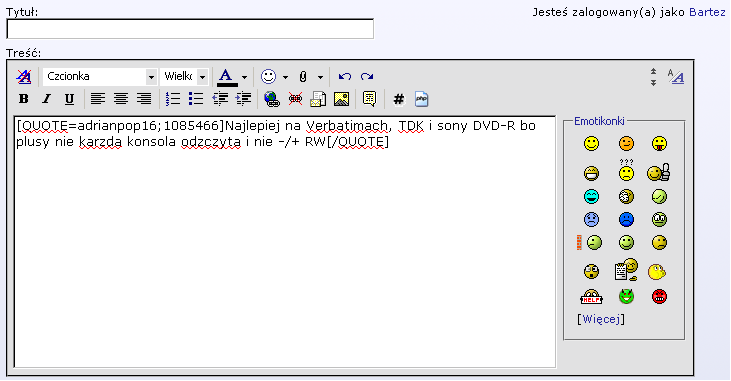Viewport: 731px width, 381px height.
Task: Click inside the Tytuł input field
Action: click(x=190, y=29)
